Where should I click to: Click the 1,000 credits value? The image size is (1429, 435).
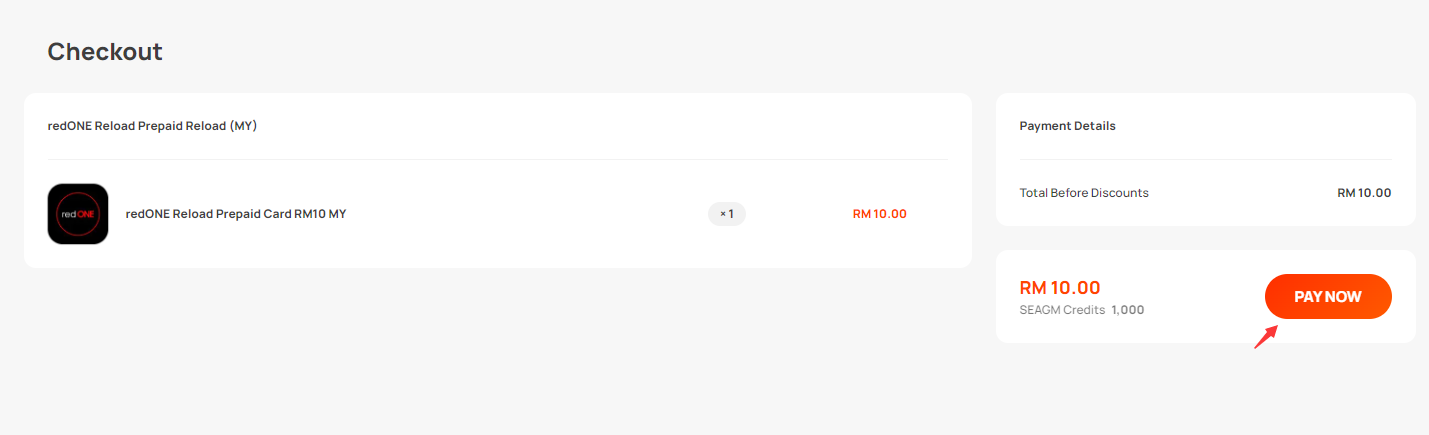pos(1128,310)
